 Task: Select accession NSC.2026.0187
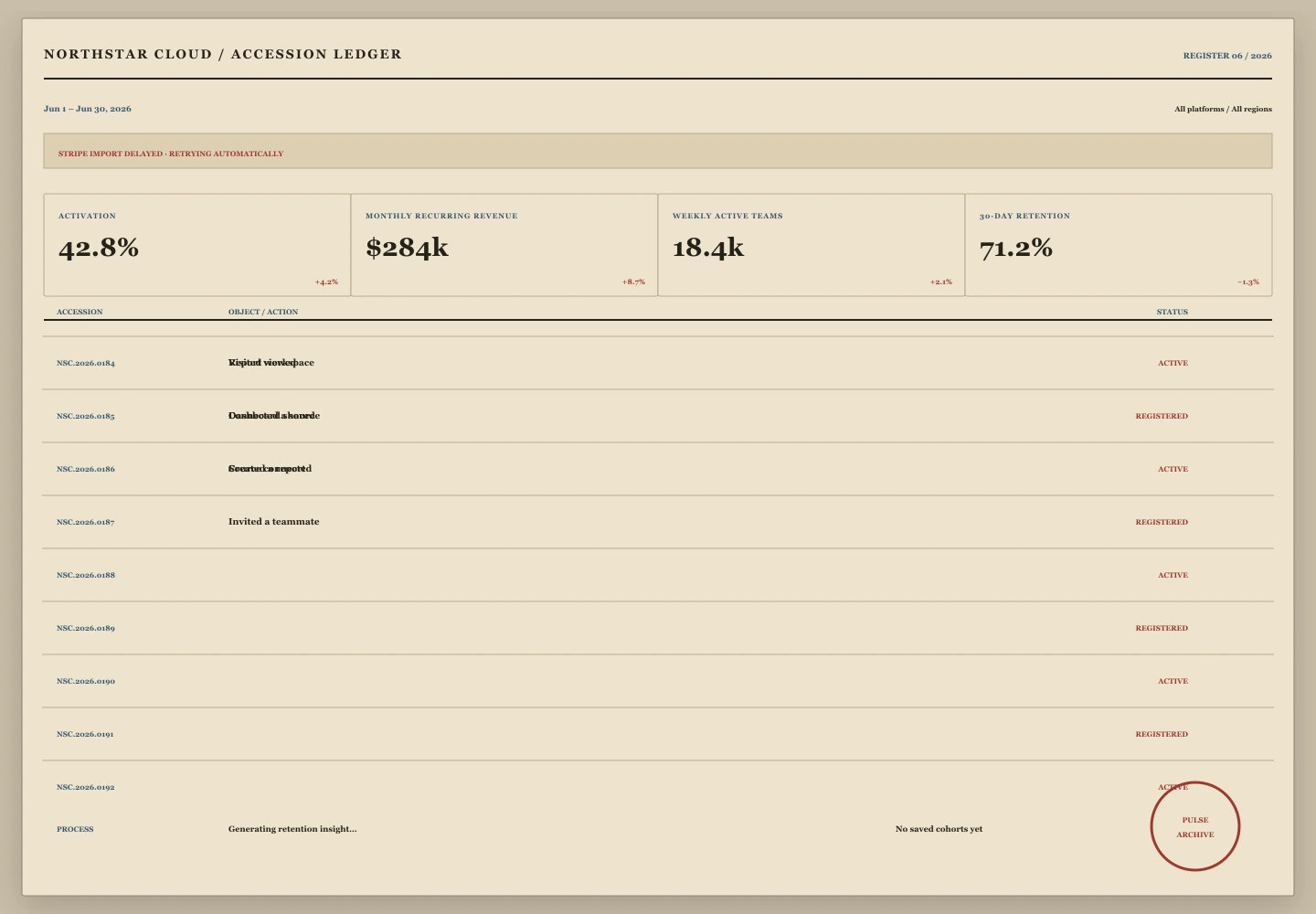pyautogui.click(x=86, y=522)
